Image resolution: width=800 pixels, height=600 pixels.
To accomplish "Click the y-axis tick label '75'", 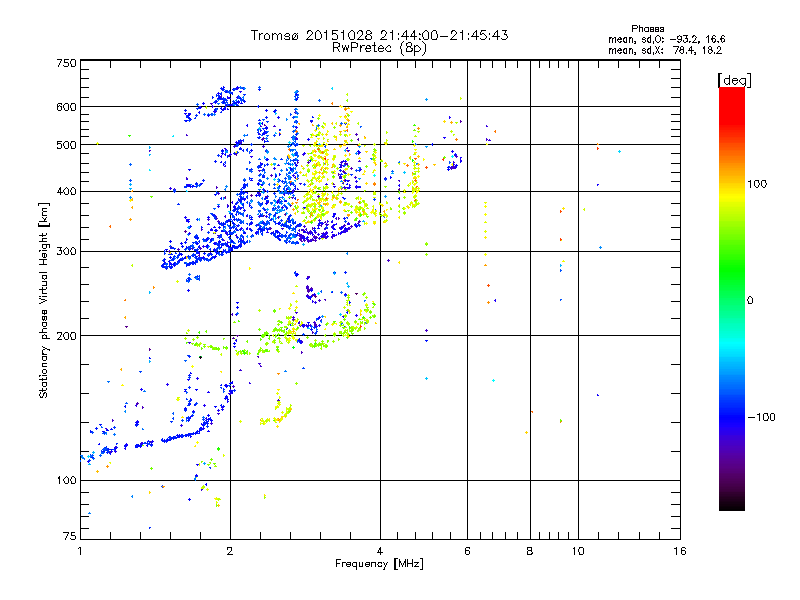I will (x=69, y=536).
